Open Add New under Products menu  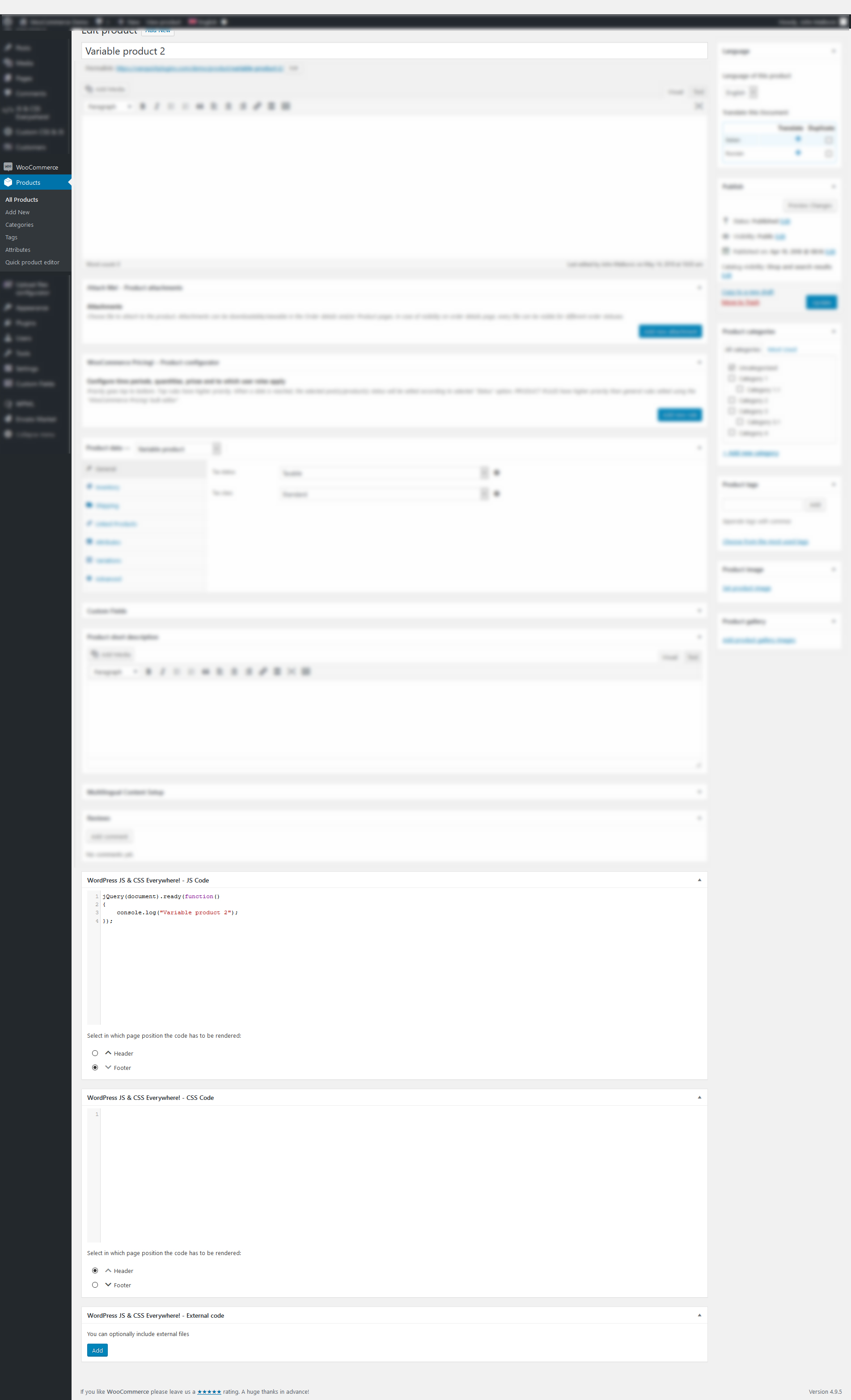coord(17,212)
